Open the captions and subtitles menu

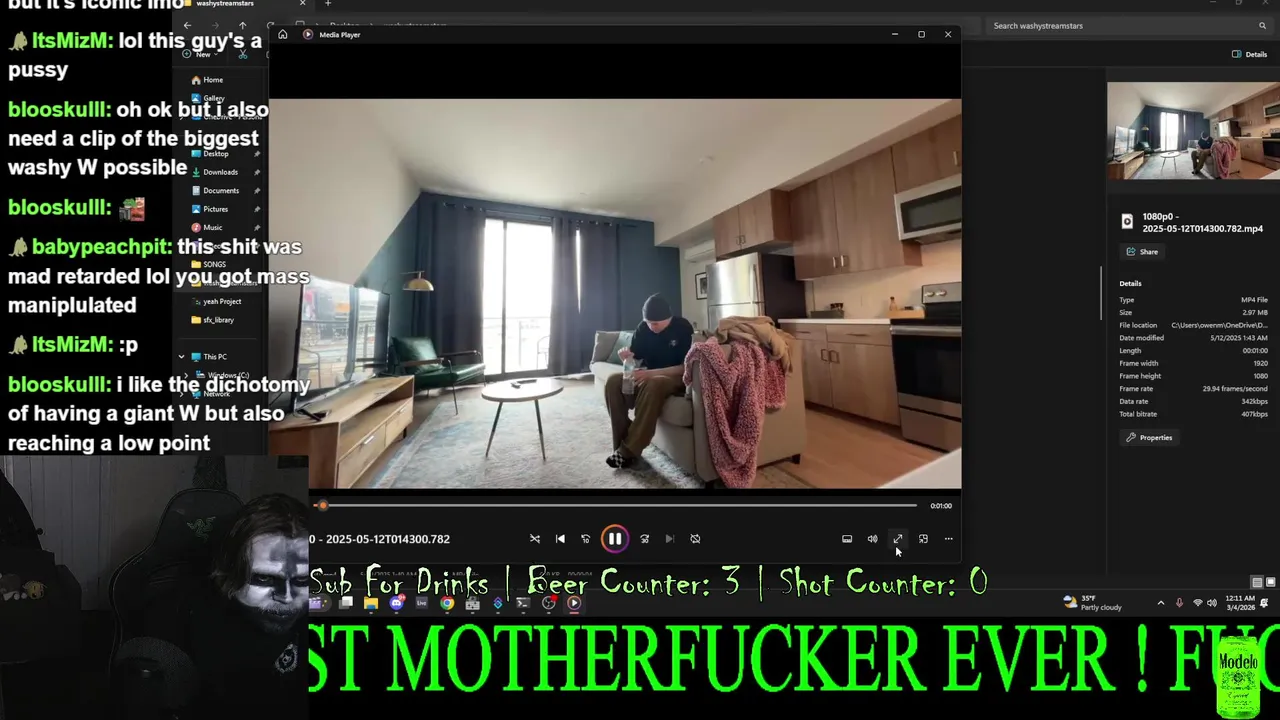(847, 539)
